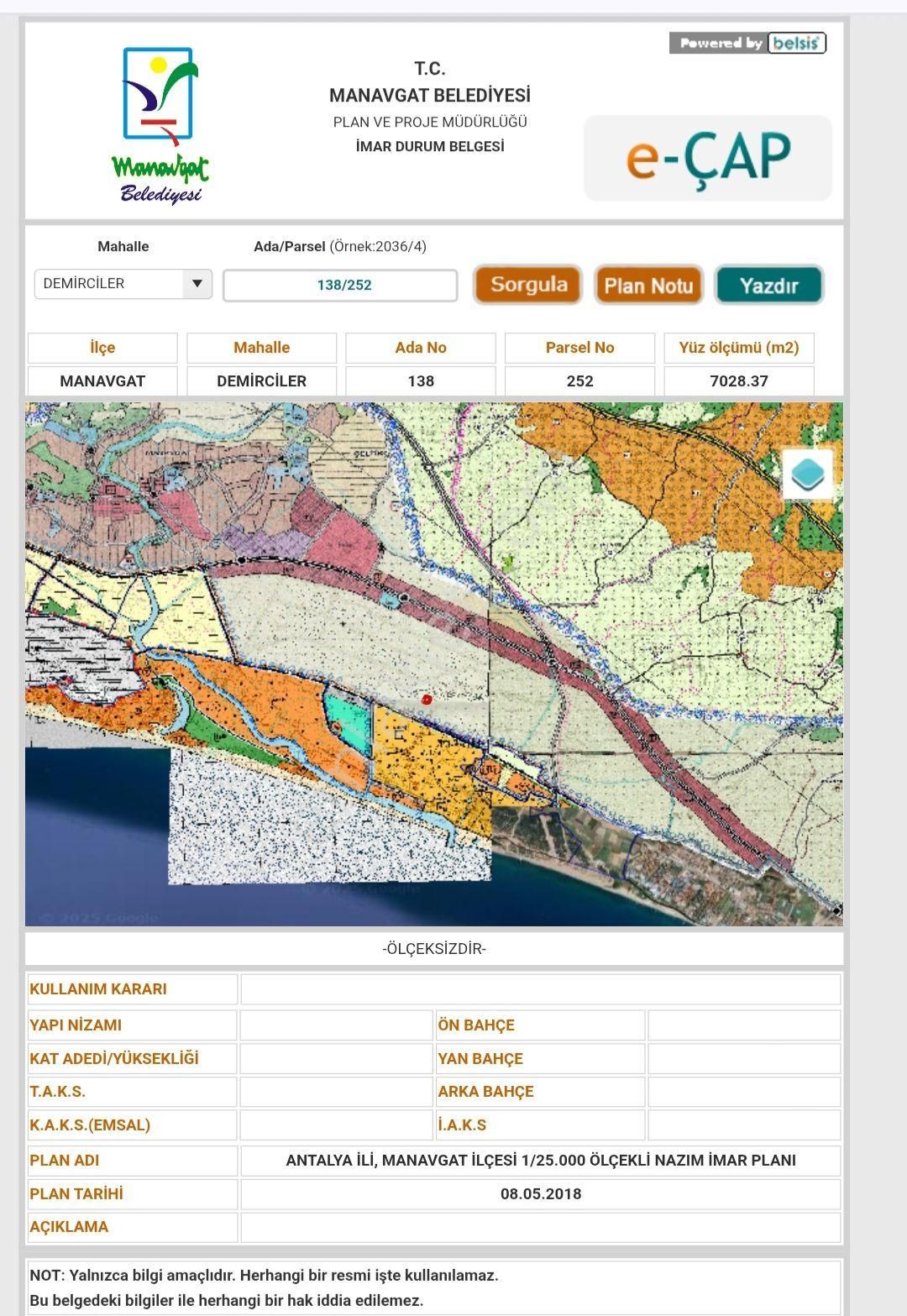Click the K.A.K.S.(EMSAL) label
907x1316 pixels.
[90, 1125]
